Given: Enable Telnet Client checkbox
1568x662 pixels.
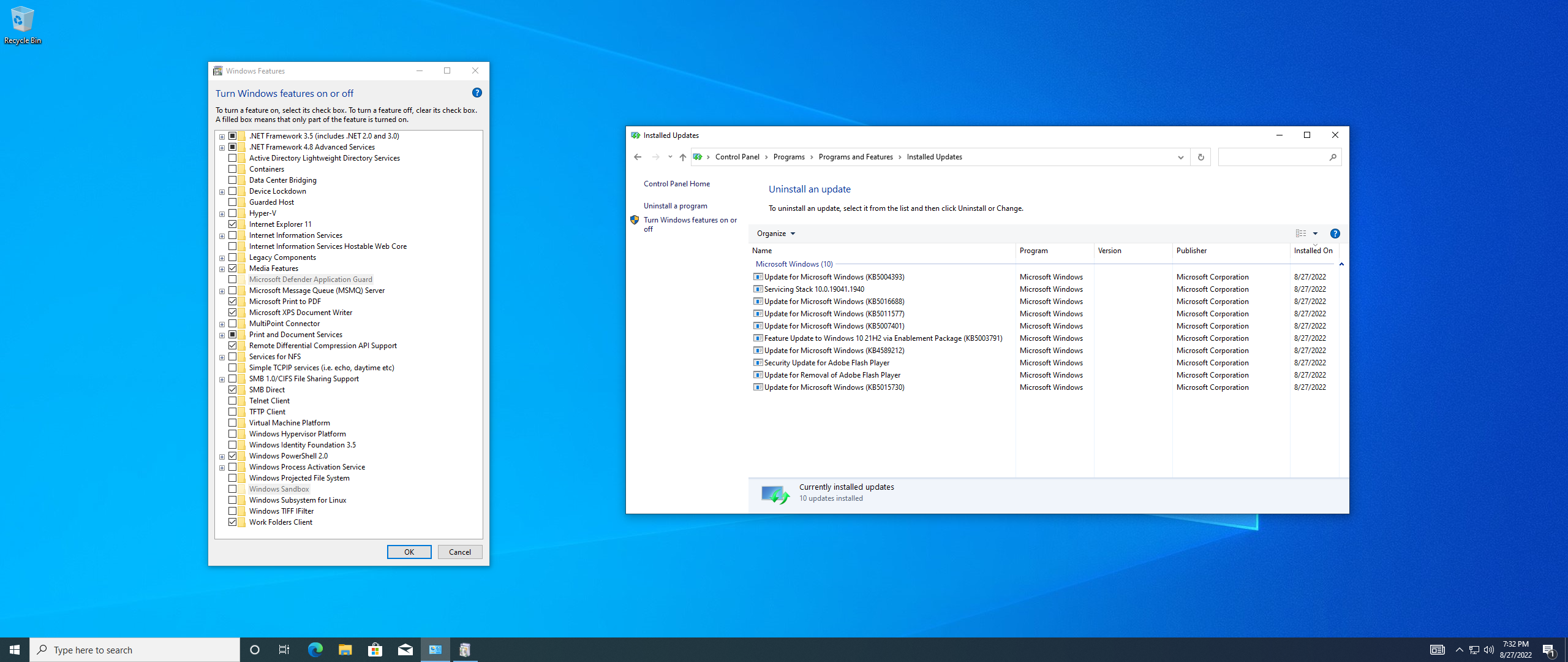Looking at the screenshot, I should (233, 401).
